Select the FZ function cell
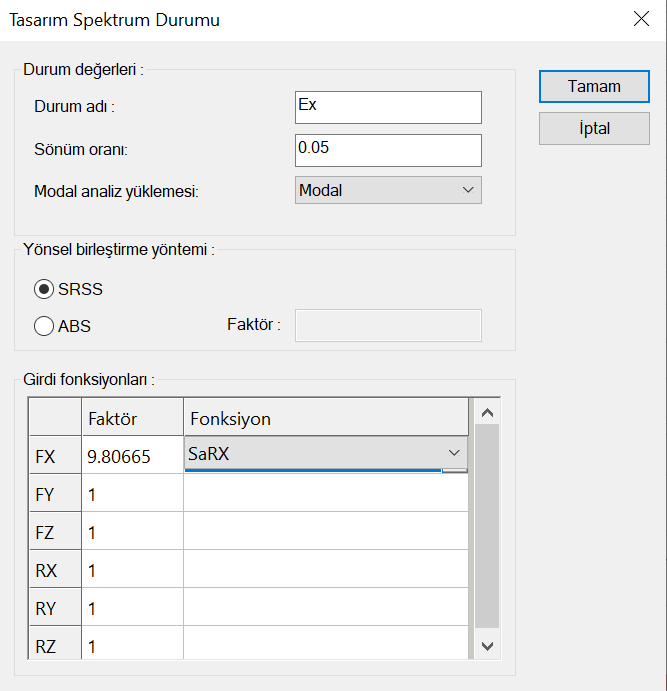This screenshot has width=667, height=691. [325, 532]
